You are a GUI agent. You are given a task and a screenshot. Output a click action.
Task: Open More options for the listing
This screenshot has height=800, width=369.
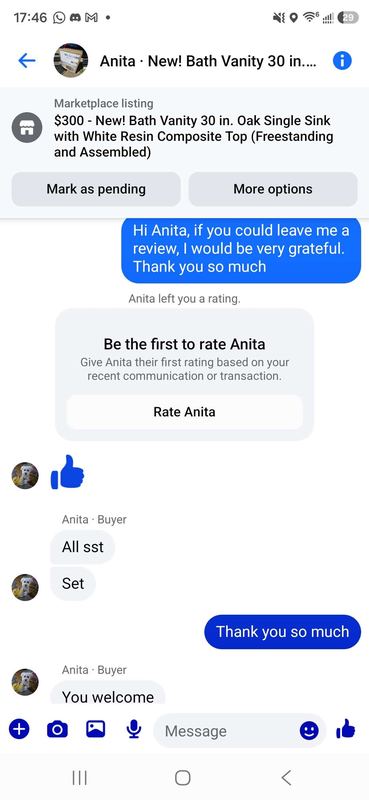pyautogui.click(x=273, y=189)
